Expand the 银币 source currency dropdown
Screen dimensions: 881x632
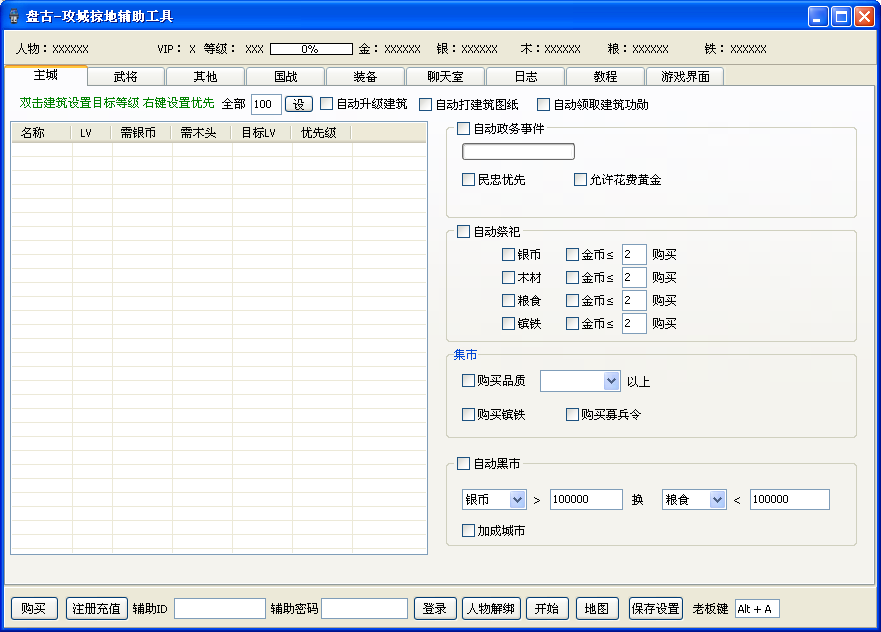point(494,499)
